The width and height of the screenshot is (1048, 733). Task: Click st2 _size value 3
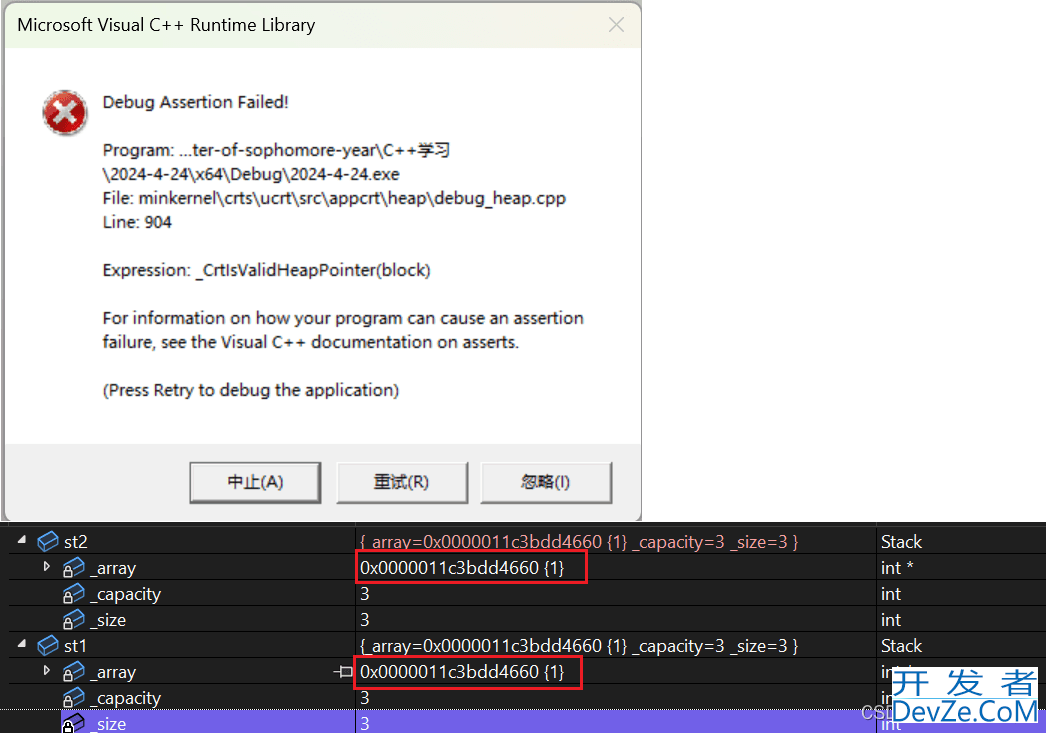(365, 620)
